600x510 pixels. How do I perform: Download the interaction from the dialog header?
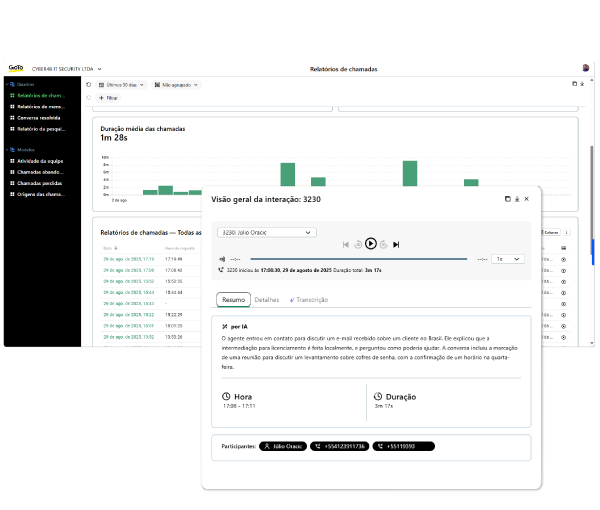(517, 199)
